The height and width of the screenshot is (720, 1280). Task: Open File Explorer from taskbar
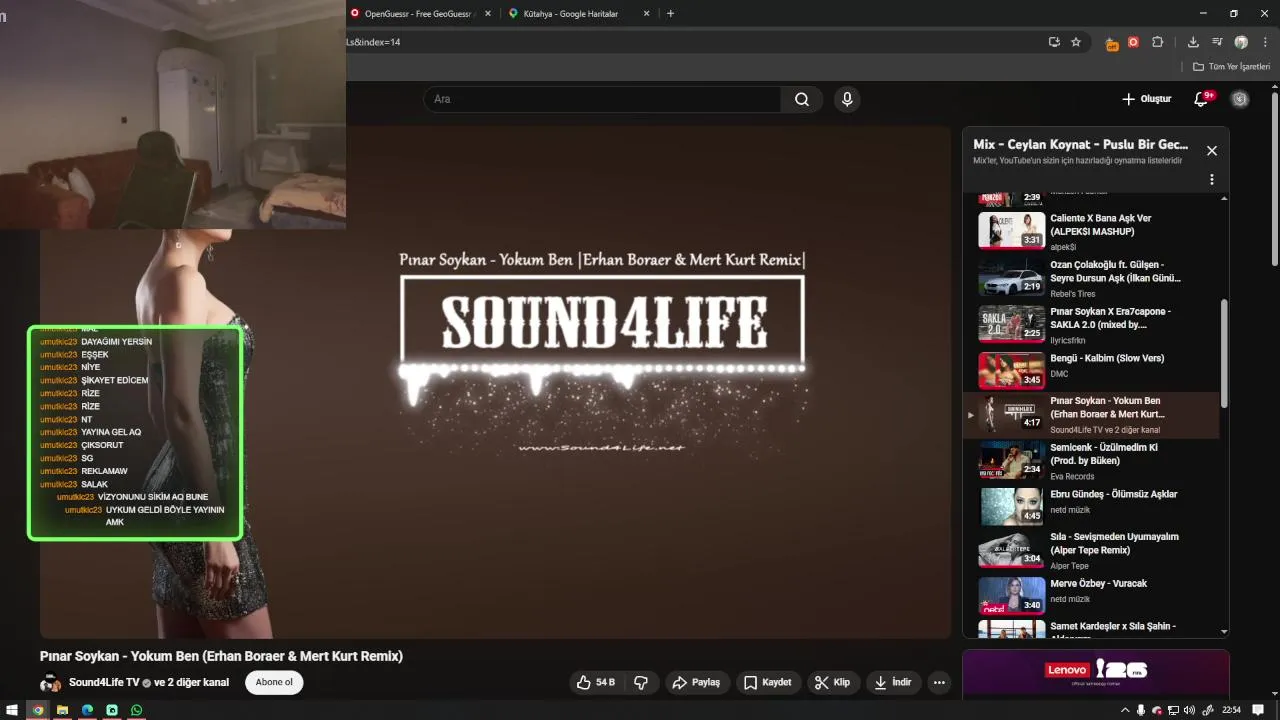coord(62,710)
